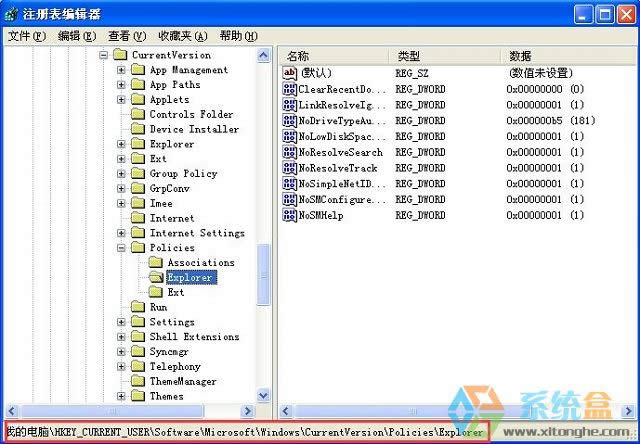Click the 0x00000001 (1) data in the NoSMHelp row
The height and width of the screenshot is (444, 640).
tap(545, 215)
